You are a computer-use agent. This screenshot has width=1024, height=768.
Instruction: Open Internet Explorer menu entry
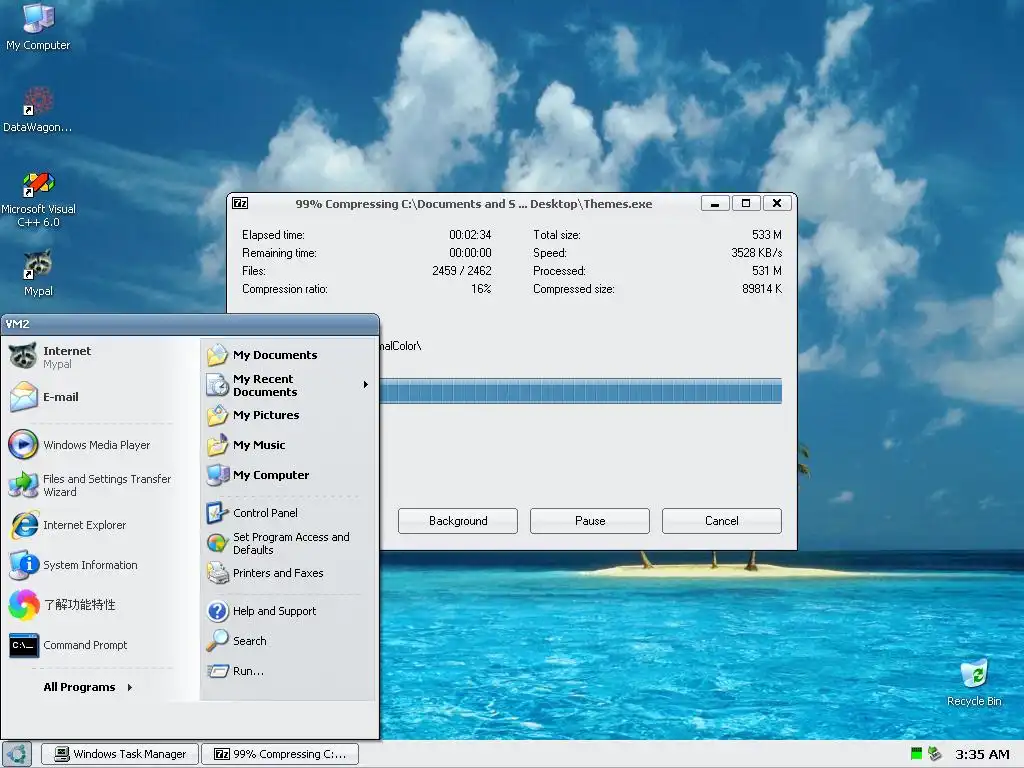91,525
